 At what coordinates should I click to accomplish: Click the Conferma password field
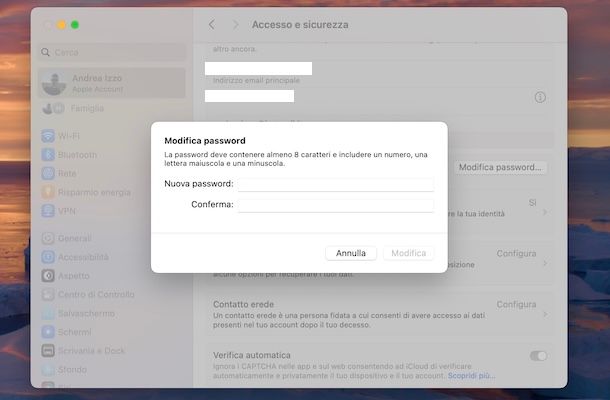point(336,205)
